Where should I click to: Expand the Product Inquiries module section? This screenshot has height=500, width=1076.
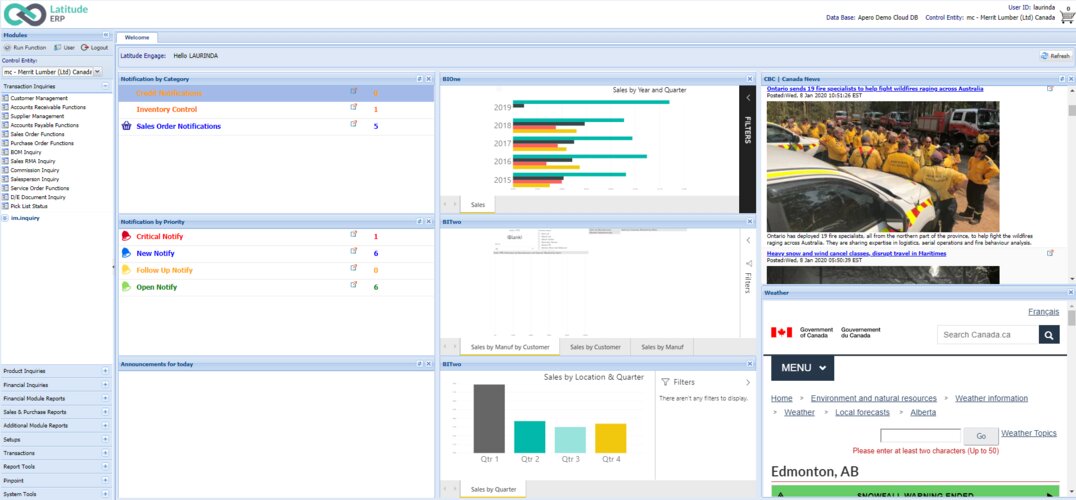pos(105,370)
